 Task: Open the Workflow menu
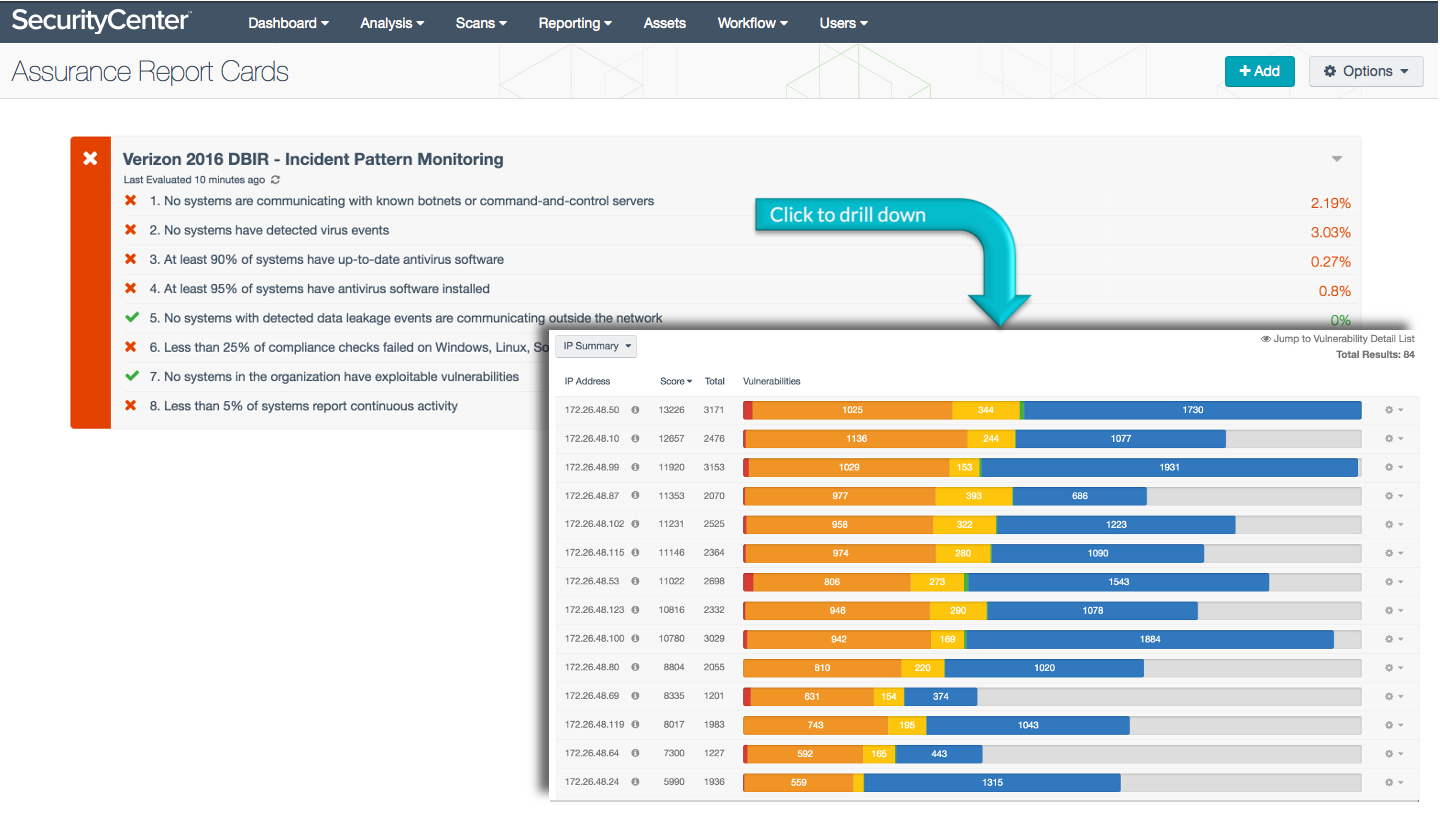pyautogui.click(x=752, y=23)
